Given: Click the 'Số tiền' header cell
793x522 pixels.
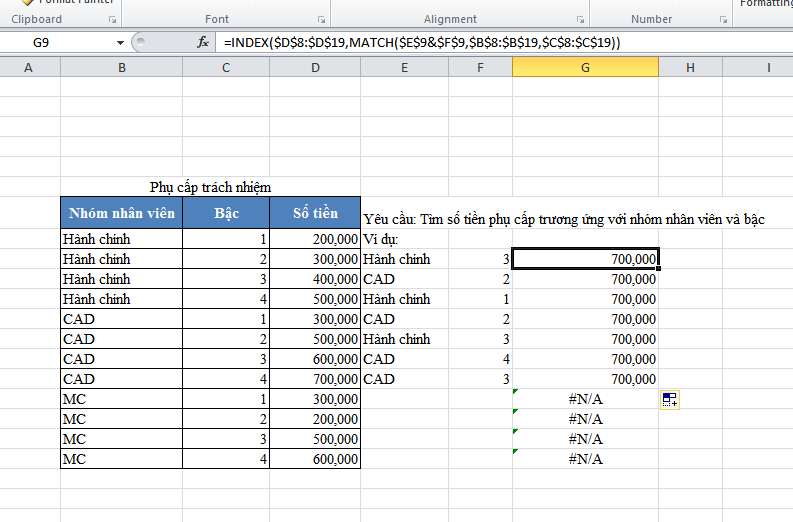Looking at the screenshot, I should 315,213.
